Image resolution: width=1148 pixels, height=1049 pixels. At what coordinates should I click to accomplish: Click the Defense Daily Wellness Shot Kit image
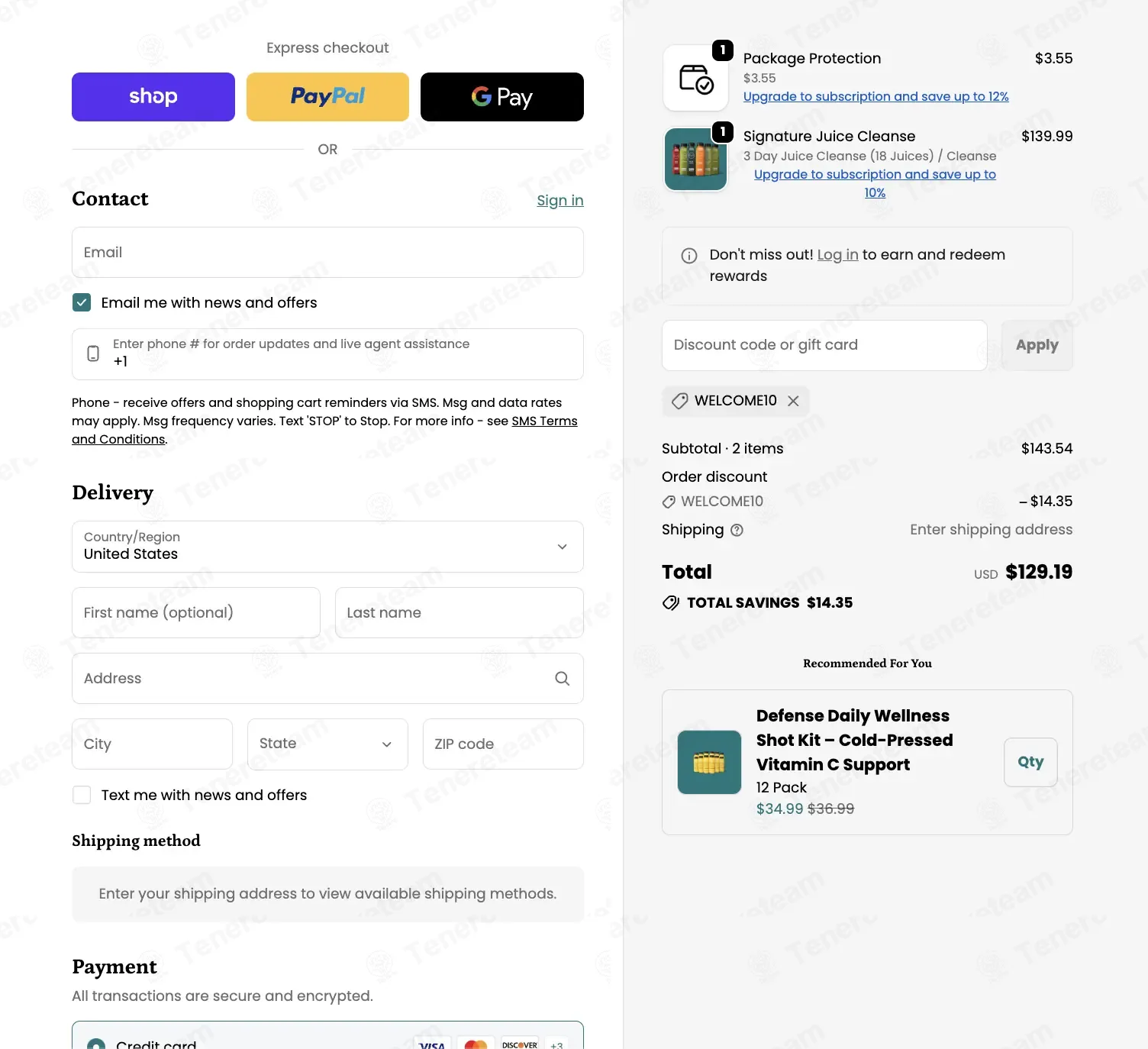[709, 762]
